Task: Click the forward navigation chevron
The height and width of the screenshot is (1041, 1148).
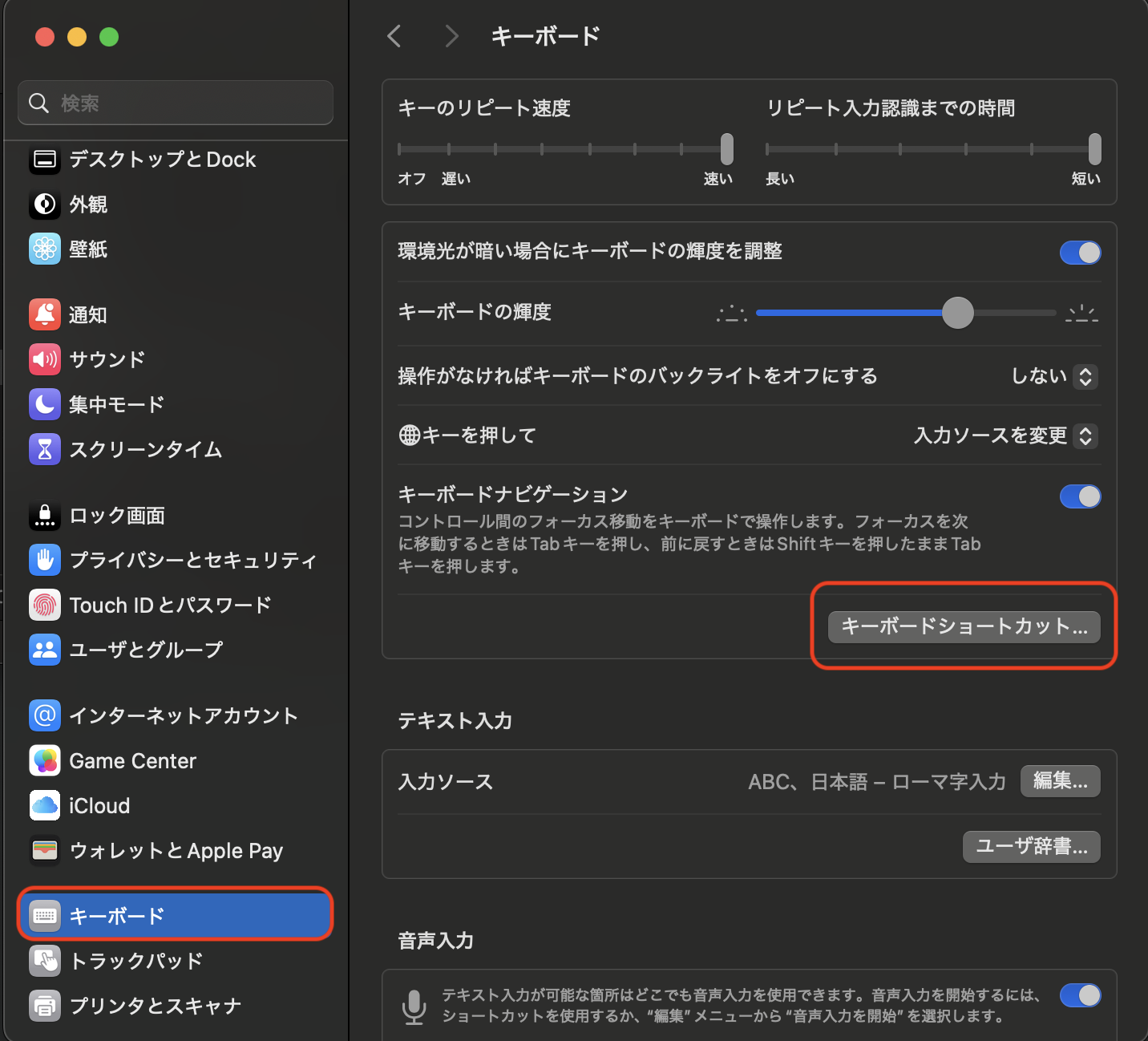Action: click(451, 35)
